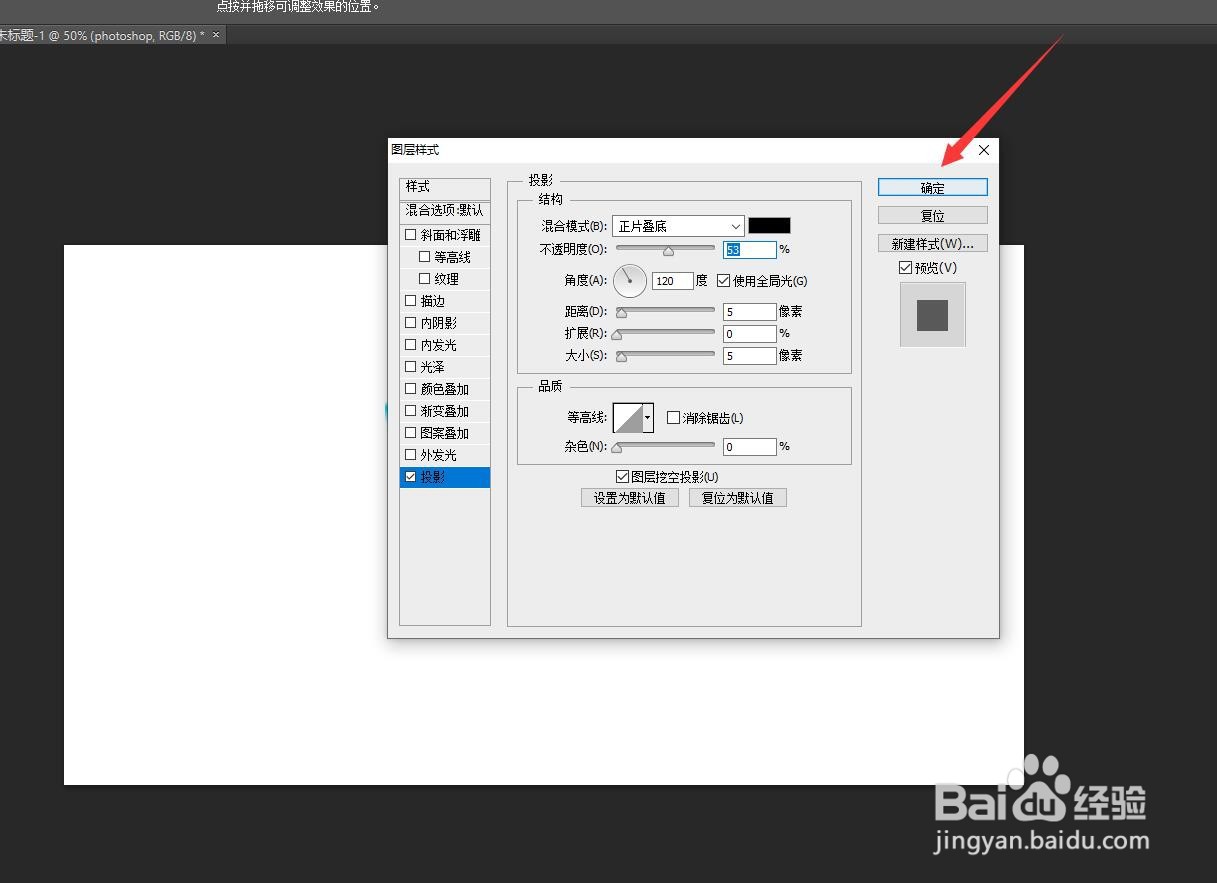Click the 距离 value field
1217x883 pixels.
(x=750, y=312)
